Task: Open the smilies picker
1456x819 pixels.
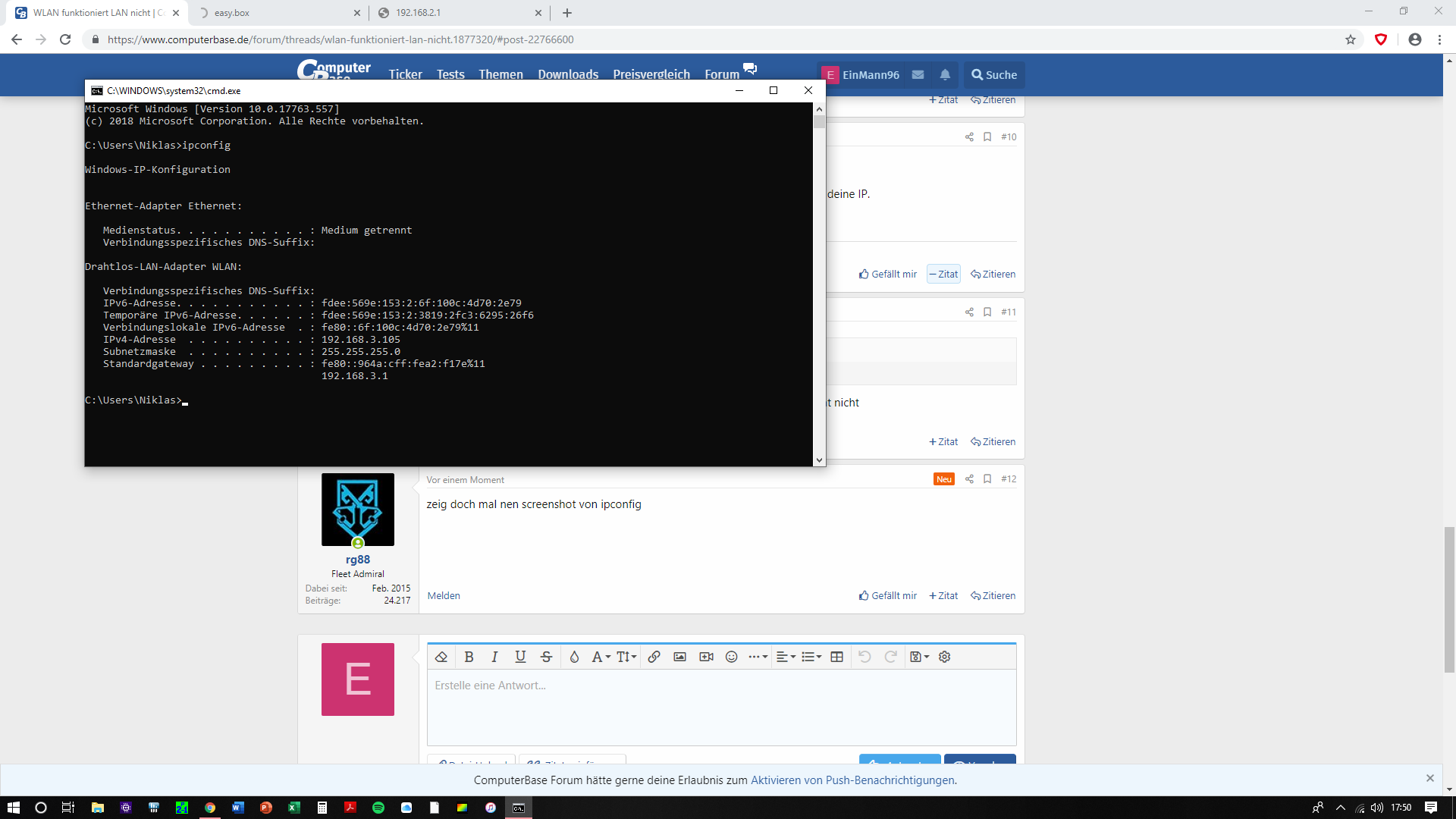Action: click(731, 657)
